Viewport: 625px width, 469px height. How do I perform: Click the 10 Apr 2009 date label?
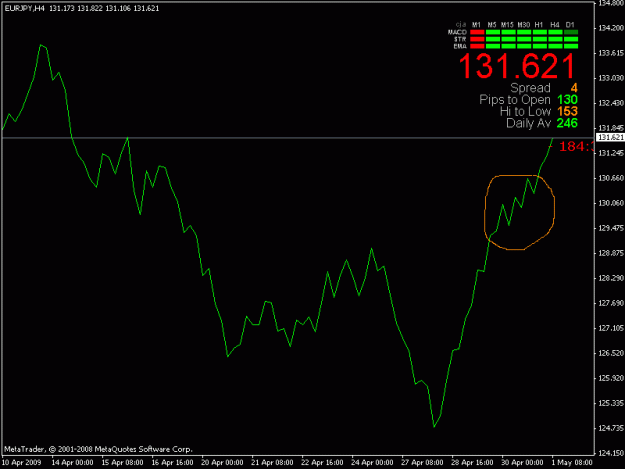coord(22,463)
